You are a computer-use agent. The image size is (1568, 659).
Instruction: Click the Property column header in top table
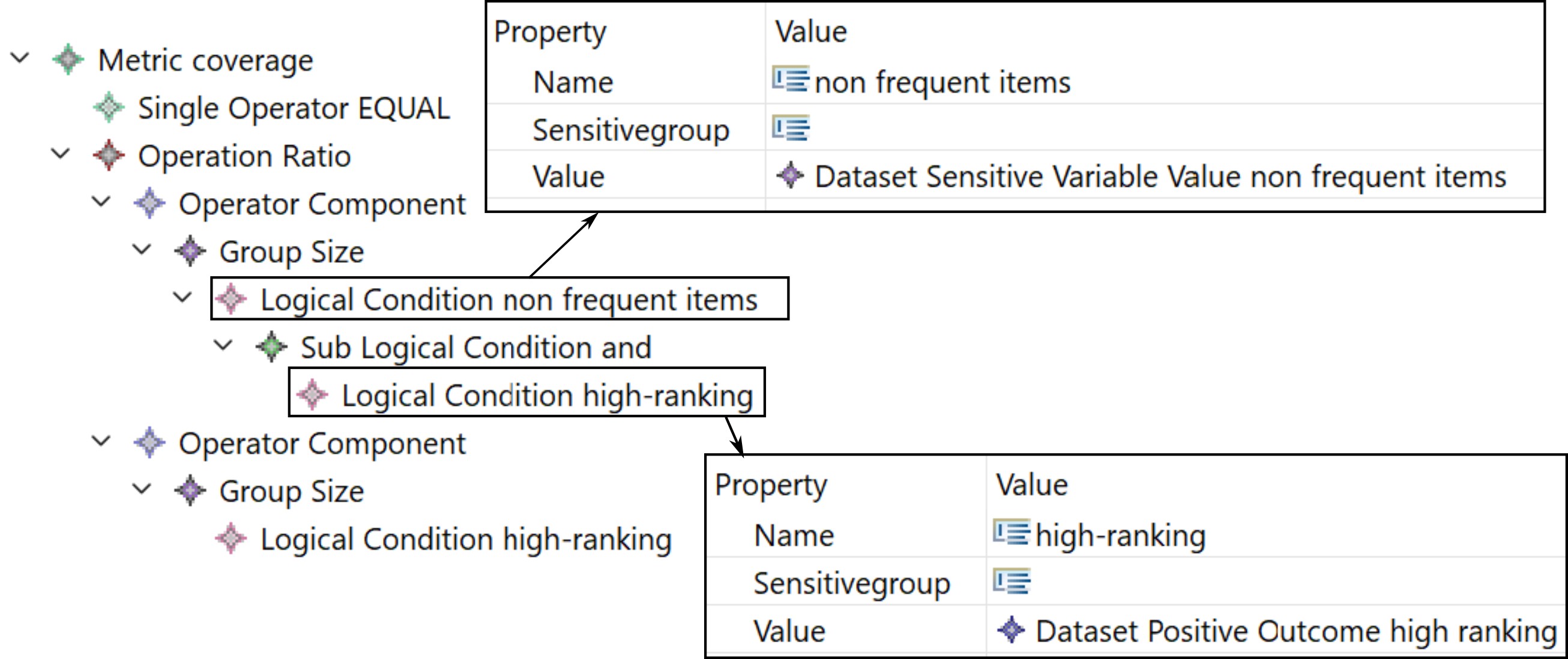point(550,32)
